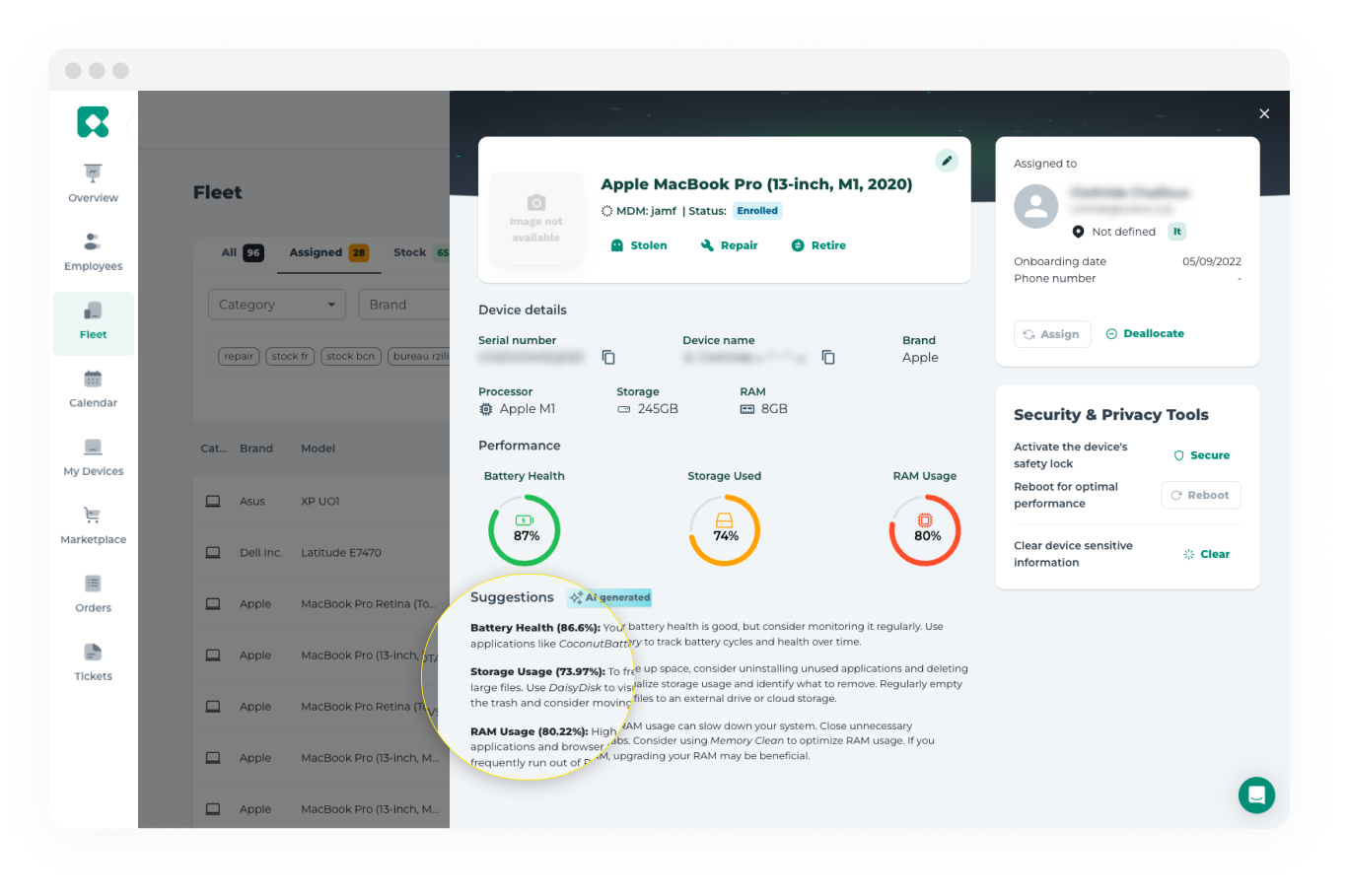The width and height of the screenshot is (1347, 896).
Task: Click the 'Not defined' location pin
Action: (x=1078, y=232)
